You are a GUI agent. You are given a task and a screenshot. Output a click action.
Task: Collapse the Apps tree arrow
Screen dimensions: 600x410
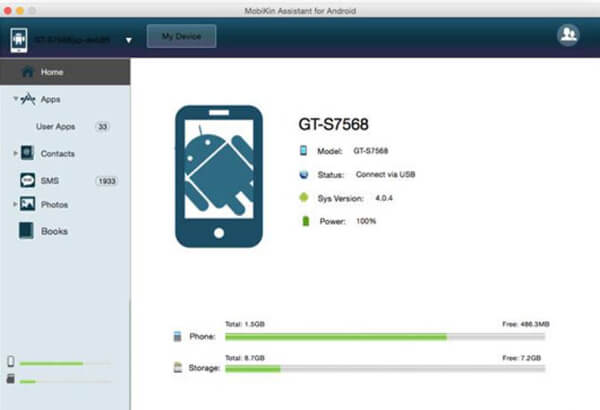15,100
